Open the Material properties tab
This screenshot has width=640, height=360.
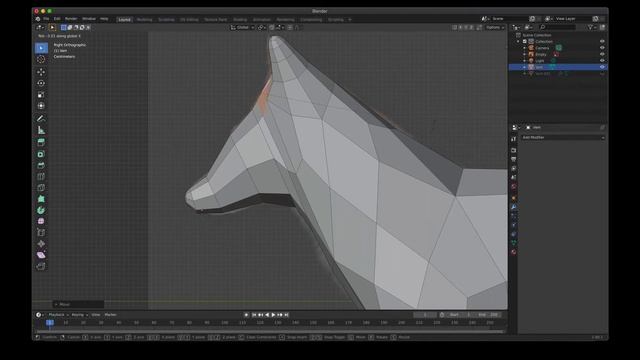[x=513, y=252]
